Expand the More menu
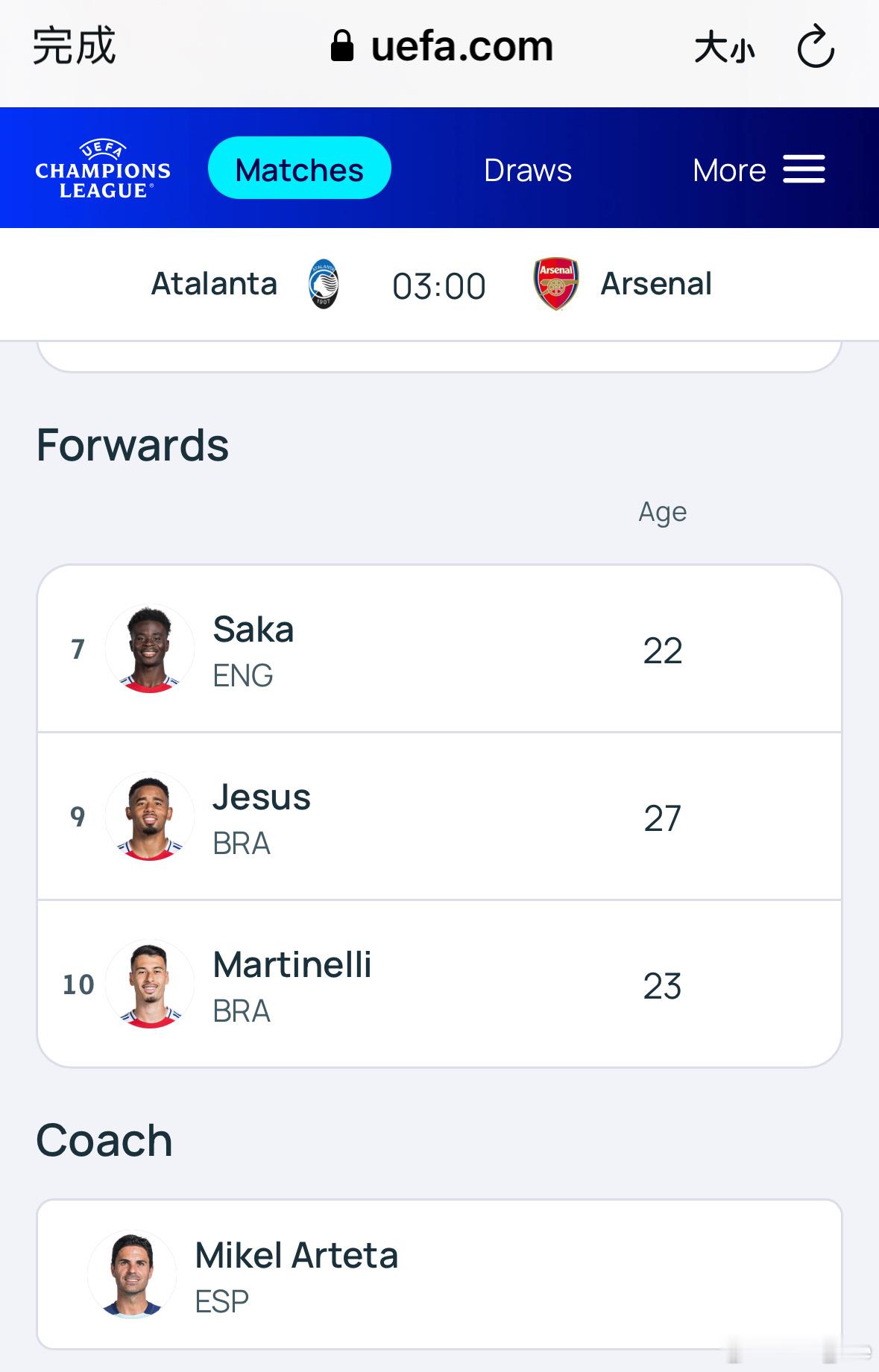The height and width of the screenshot is (1372, 879). click(729, 170)
